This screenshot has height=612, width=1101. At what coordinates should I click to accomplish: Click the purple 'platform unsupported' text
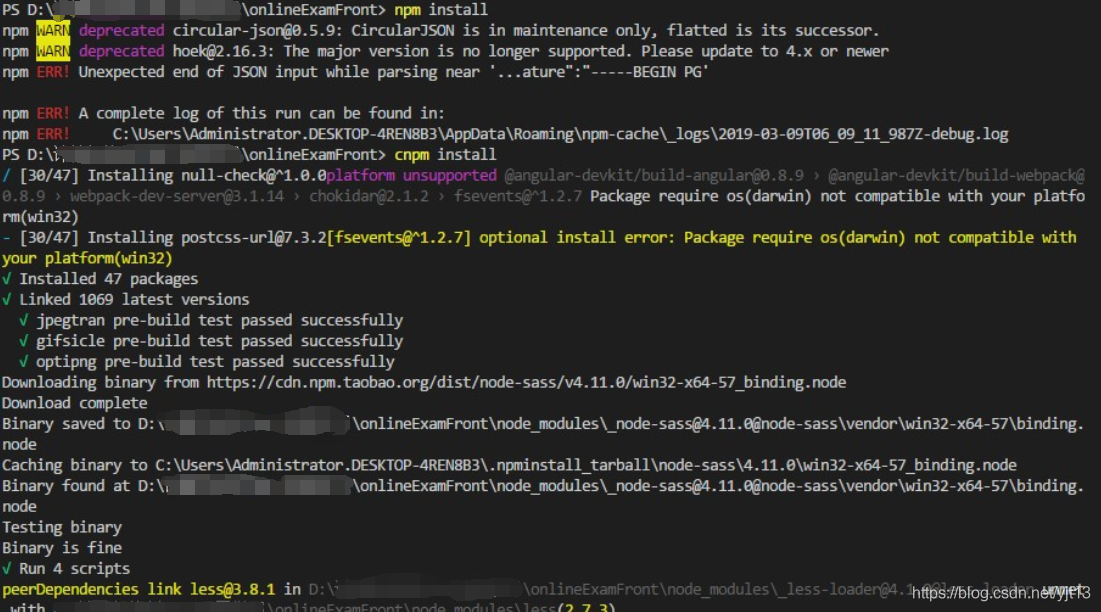coord(411,175)
